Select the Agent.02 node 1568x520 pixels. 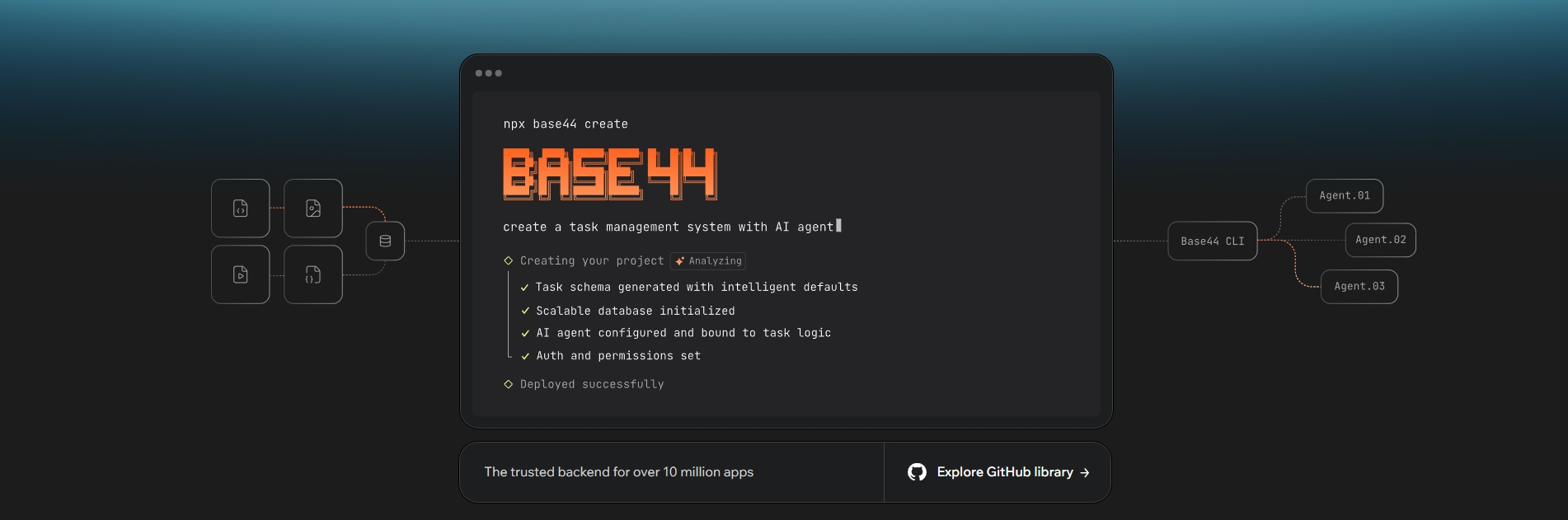tap(1381, 240)
